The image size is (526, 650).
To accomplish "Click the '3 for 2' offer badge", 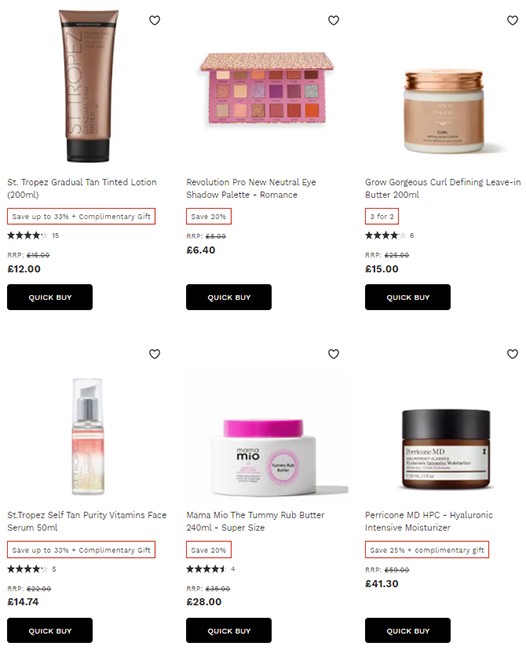I will [382, 216].
